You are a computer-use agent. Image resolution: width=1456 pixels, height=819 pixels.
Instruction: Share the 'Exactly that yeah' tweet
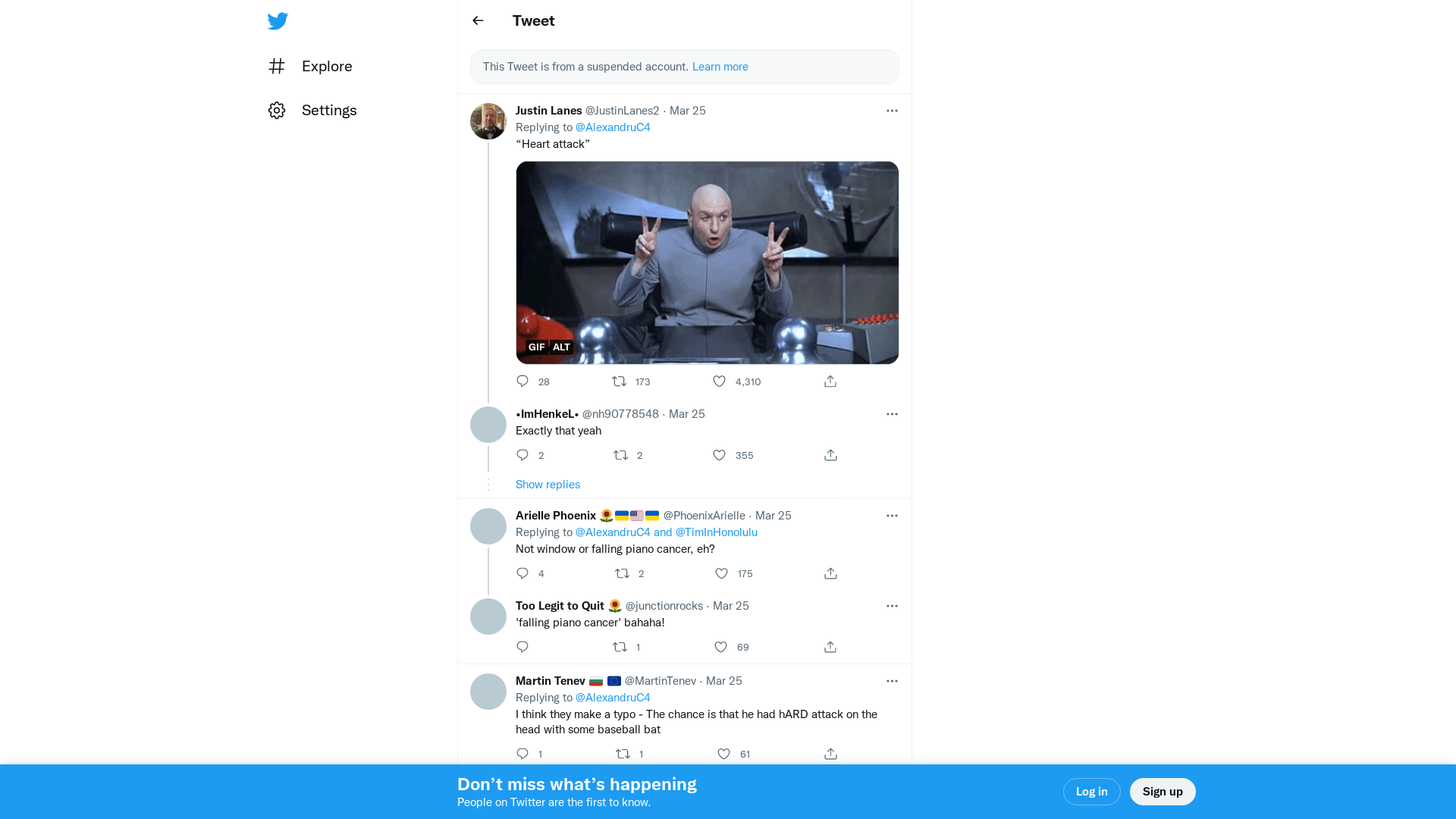(830, 455)
